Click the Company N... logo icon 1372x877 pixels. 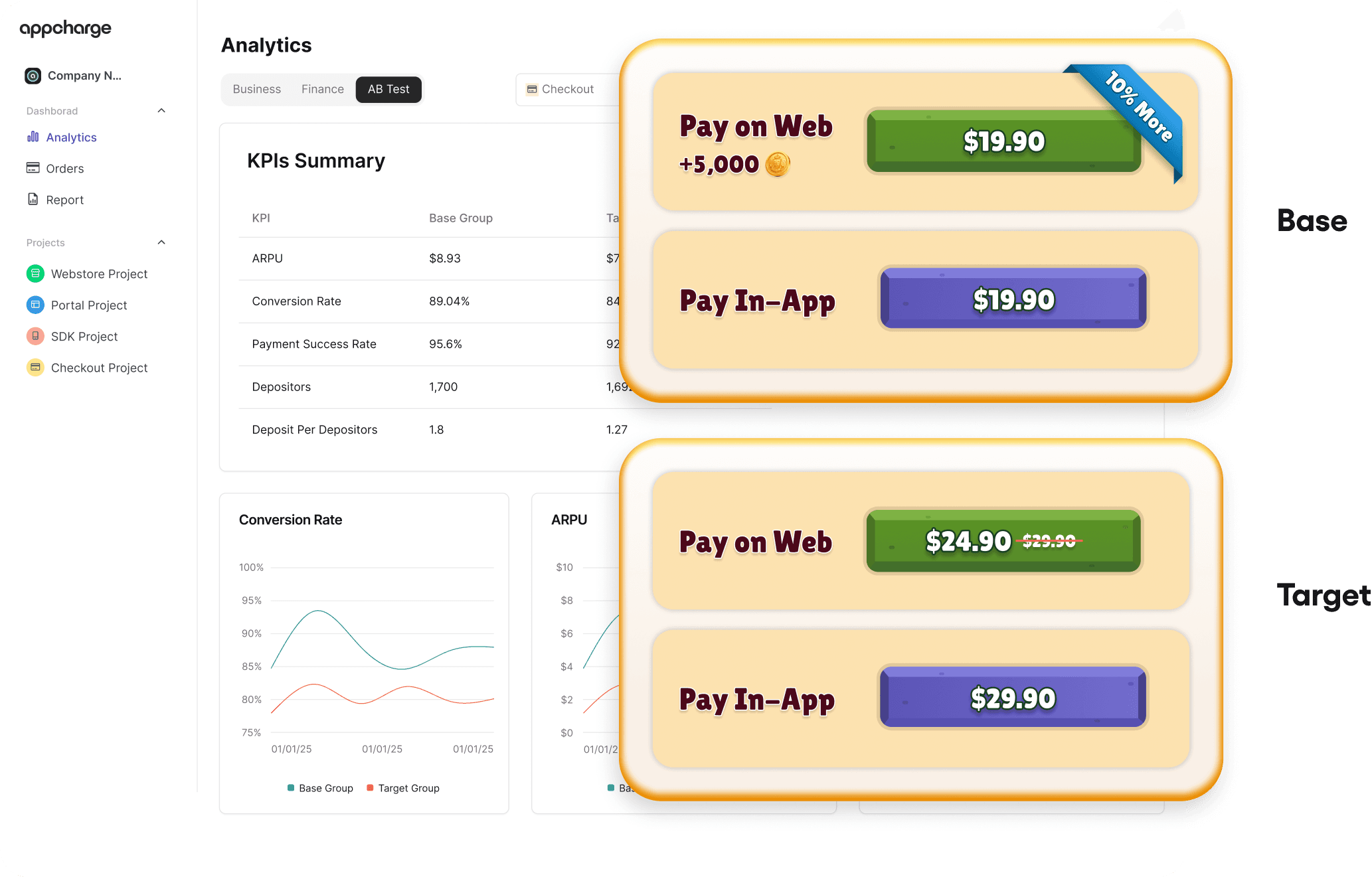(33, 76)
